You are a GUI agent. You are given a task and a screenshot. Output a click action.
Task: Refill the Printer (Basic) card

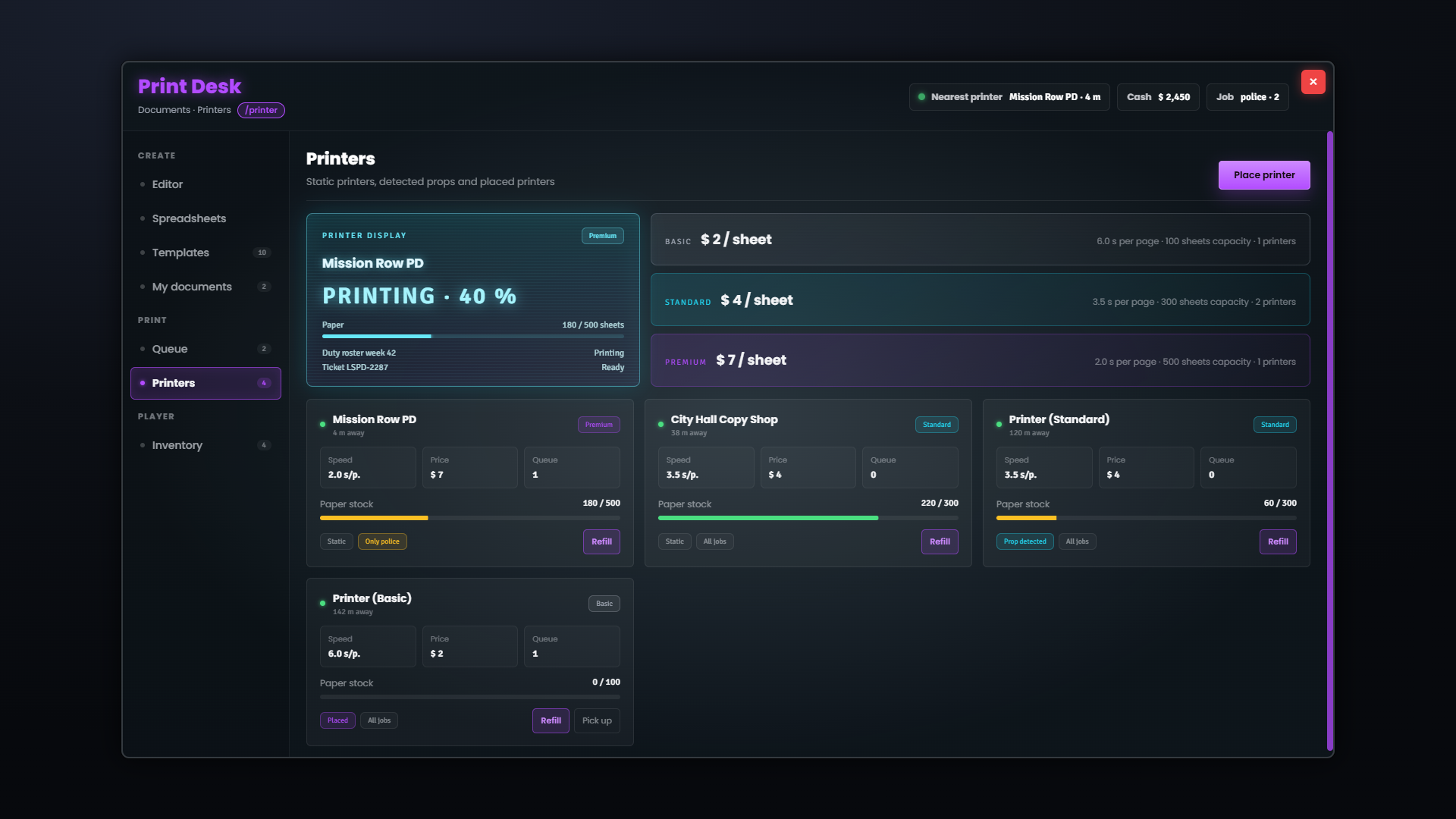[x=551, y=720]
